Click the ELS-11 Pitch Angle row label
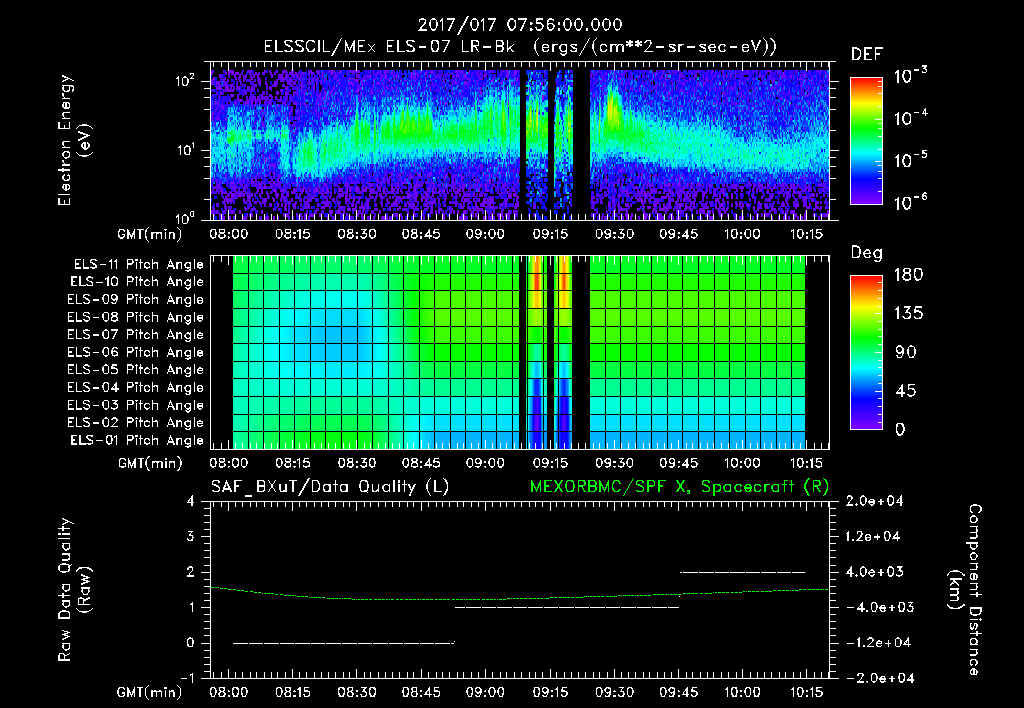 point(138,265)
